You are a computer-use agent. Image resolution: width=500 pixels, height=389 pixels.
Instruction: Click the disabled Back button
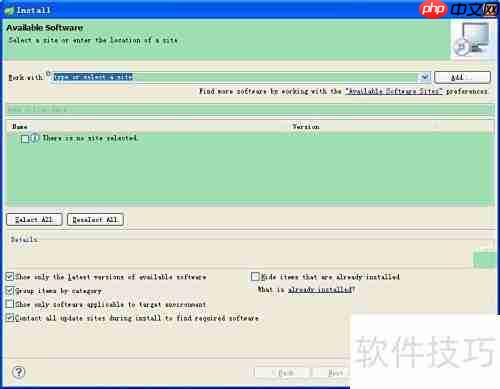282,372
